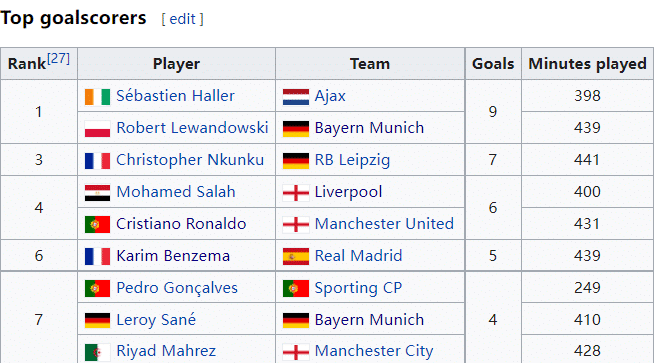Viewport: 654px width, 363px height.
Task: Follow the Christopher Nkunku link
Action: point(190,160)
